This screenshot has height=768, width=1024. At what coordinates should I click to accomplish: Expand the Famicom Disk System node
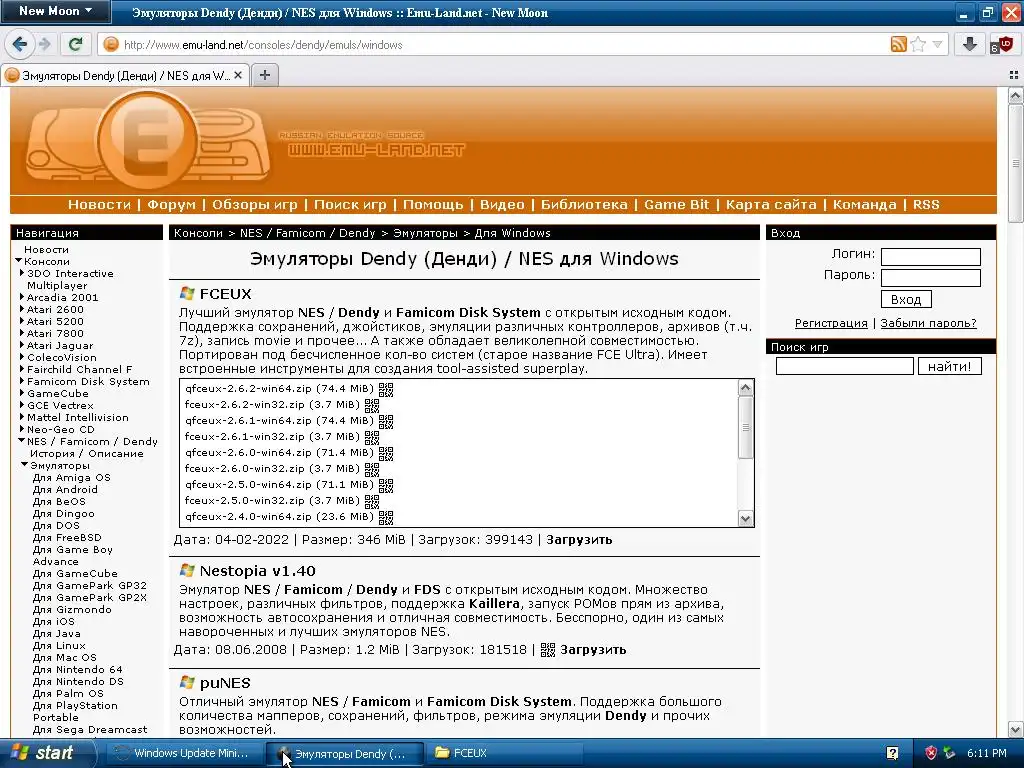22,381
